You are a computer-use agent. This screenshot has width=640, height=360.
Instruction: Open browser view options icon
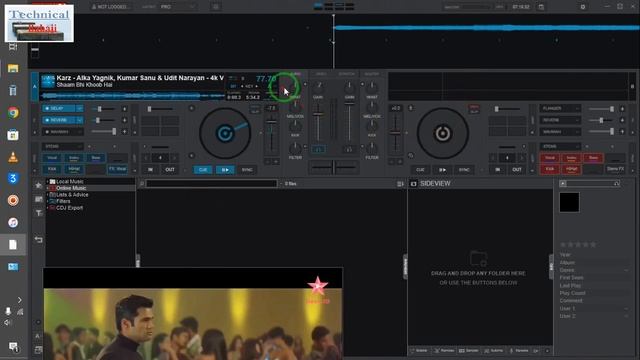coord(400,184)
